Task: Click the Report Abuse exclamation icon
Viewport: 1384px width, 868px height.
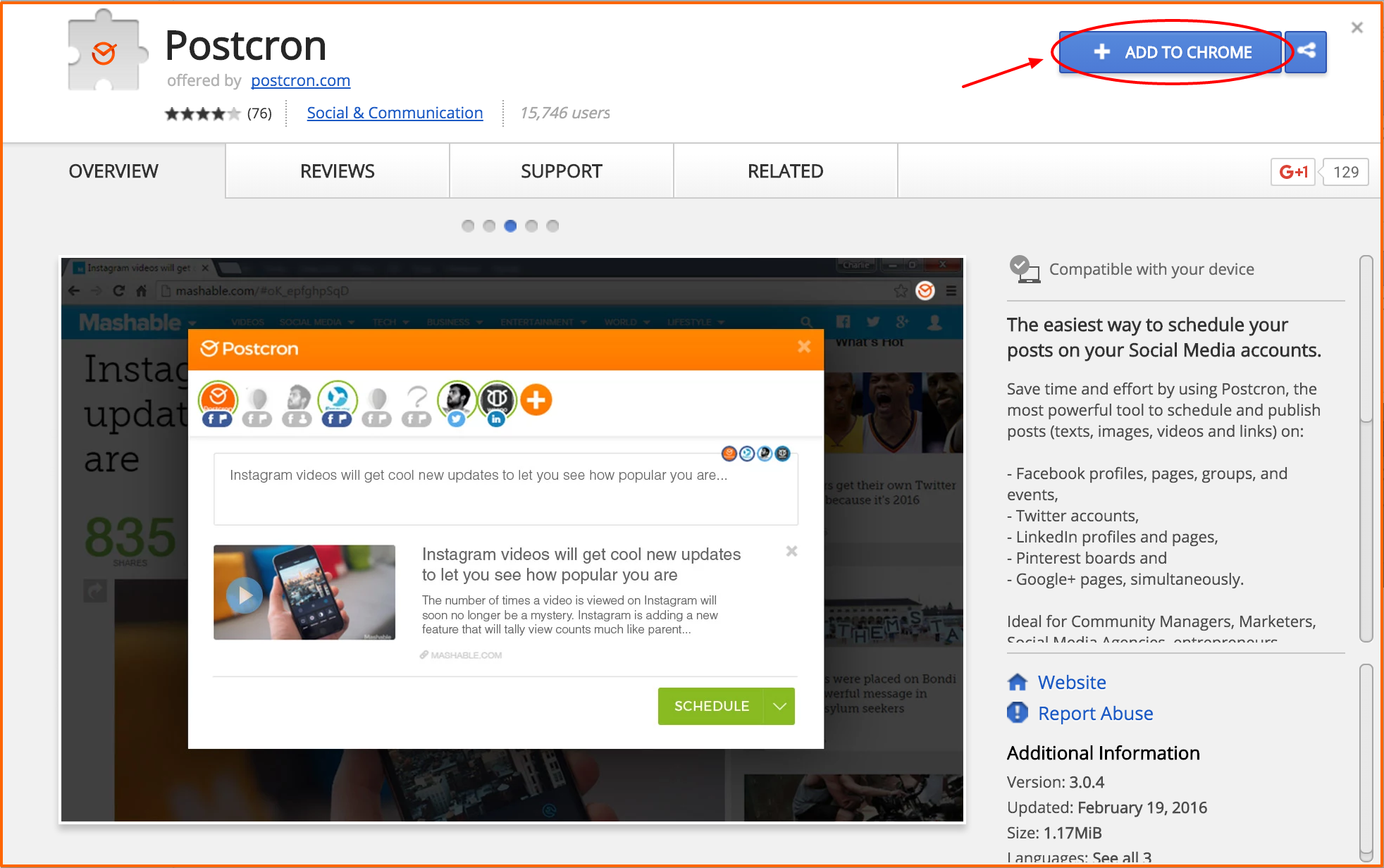Action: coord(1017,712)
